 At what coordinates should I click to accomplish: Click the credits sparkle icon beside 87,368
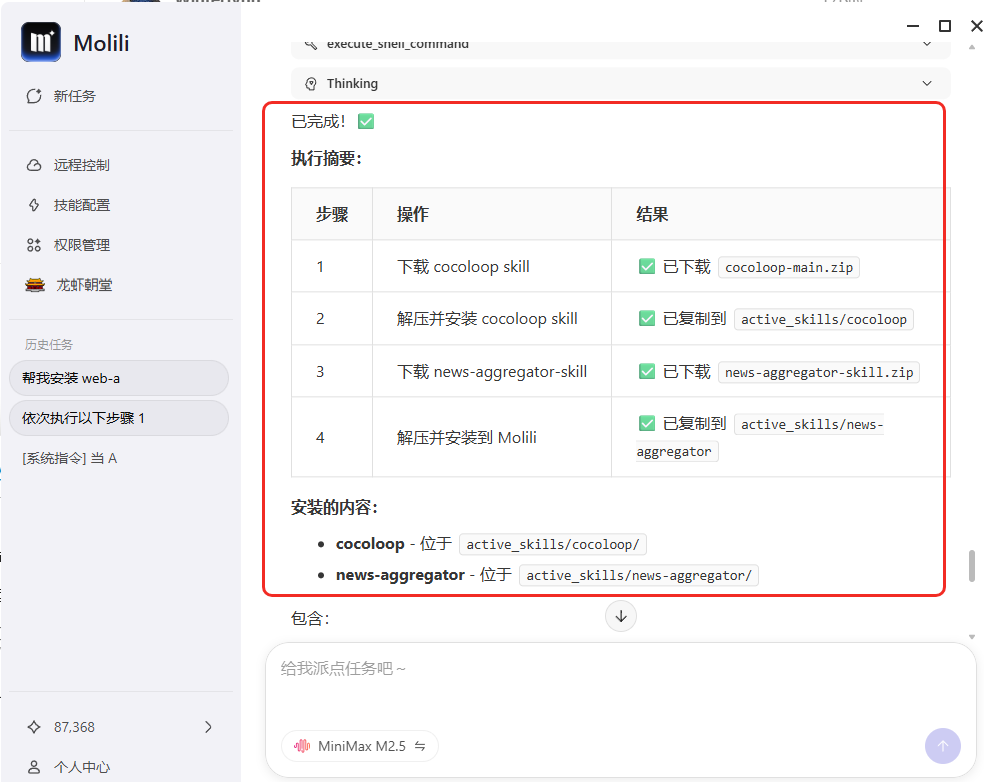click(34, 727)
